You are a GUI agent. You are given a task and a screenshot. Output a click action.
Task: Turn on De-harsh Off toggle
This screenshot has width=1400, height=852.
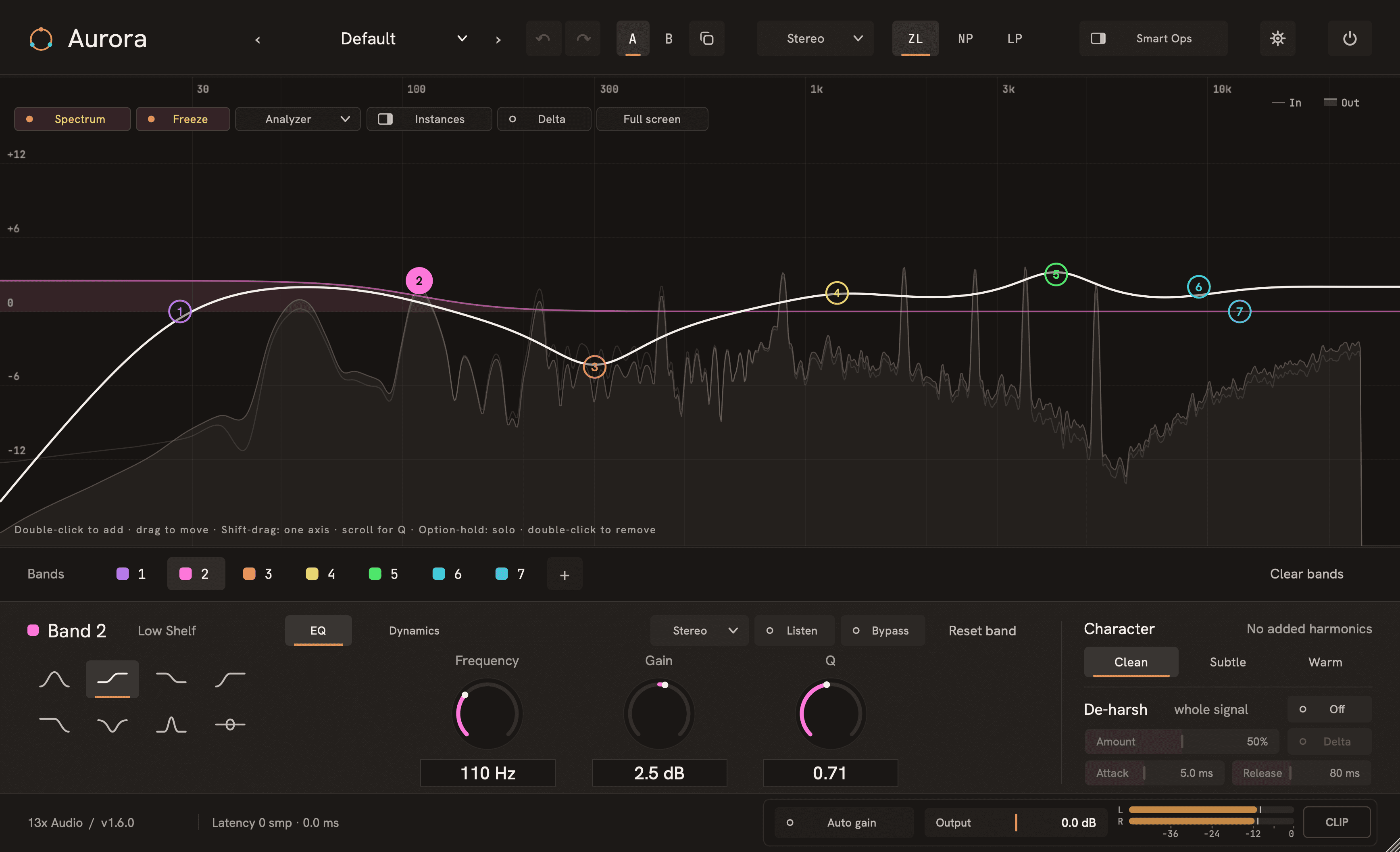click(x=1329, y=709)
